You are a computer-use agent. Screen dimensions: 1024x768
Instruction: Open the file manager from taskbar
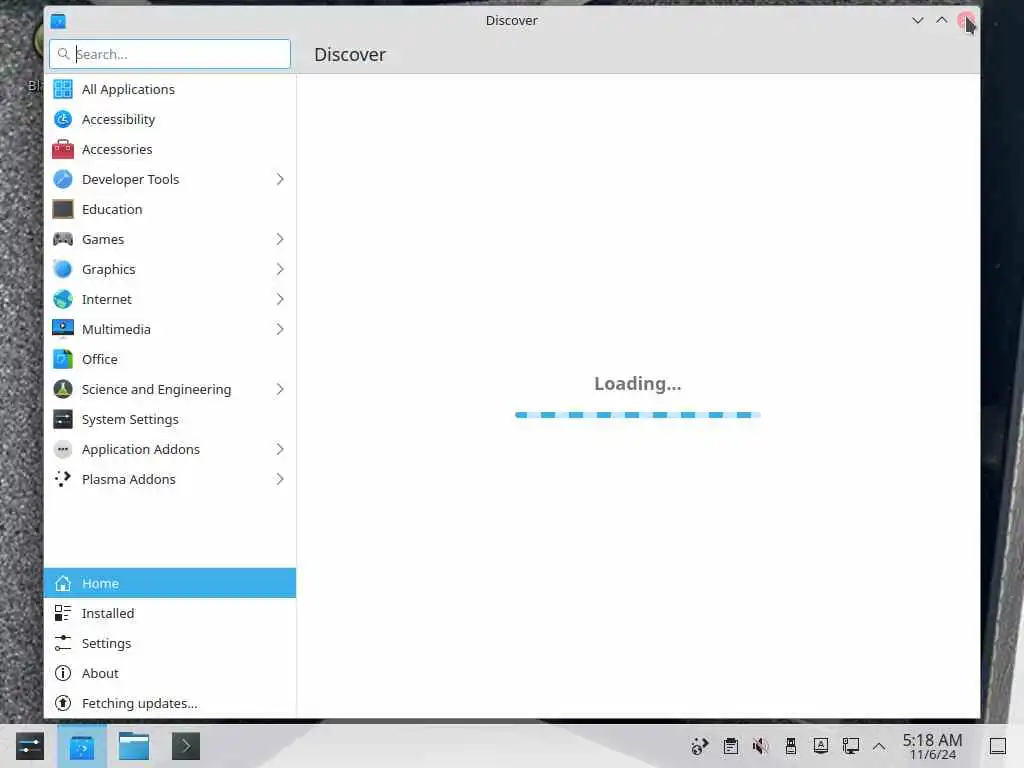134,746
